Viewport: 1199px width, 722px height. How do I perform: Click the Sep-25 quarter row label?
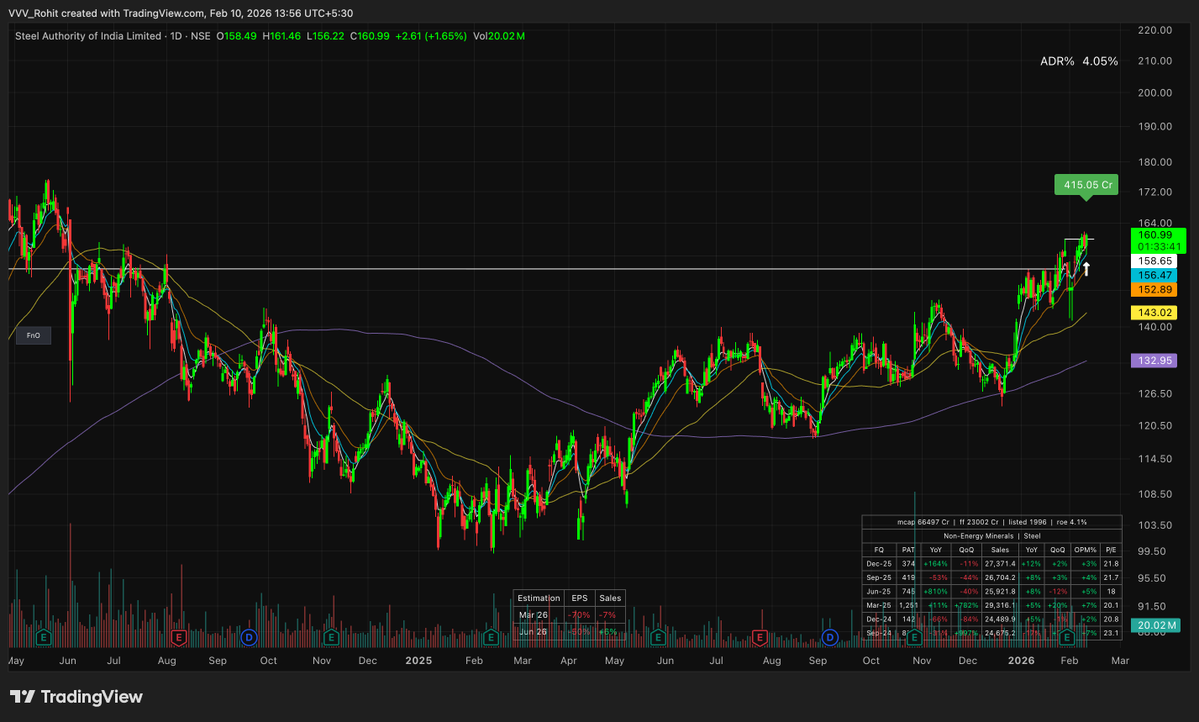879,577
